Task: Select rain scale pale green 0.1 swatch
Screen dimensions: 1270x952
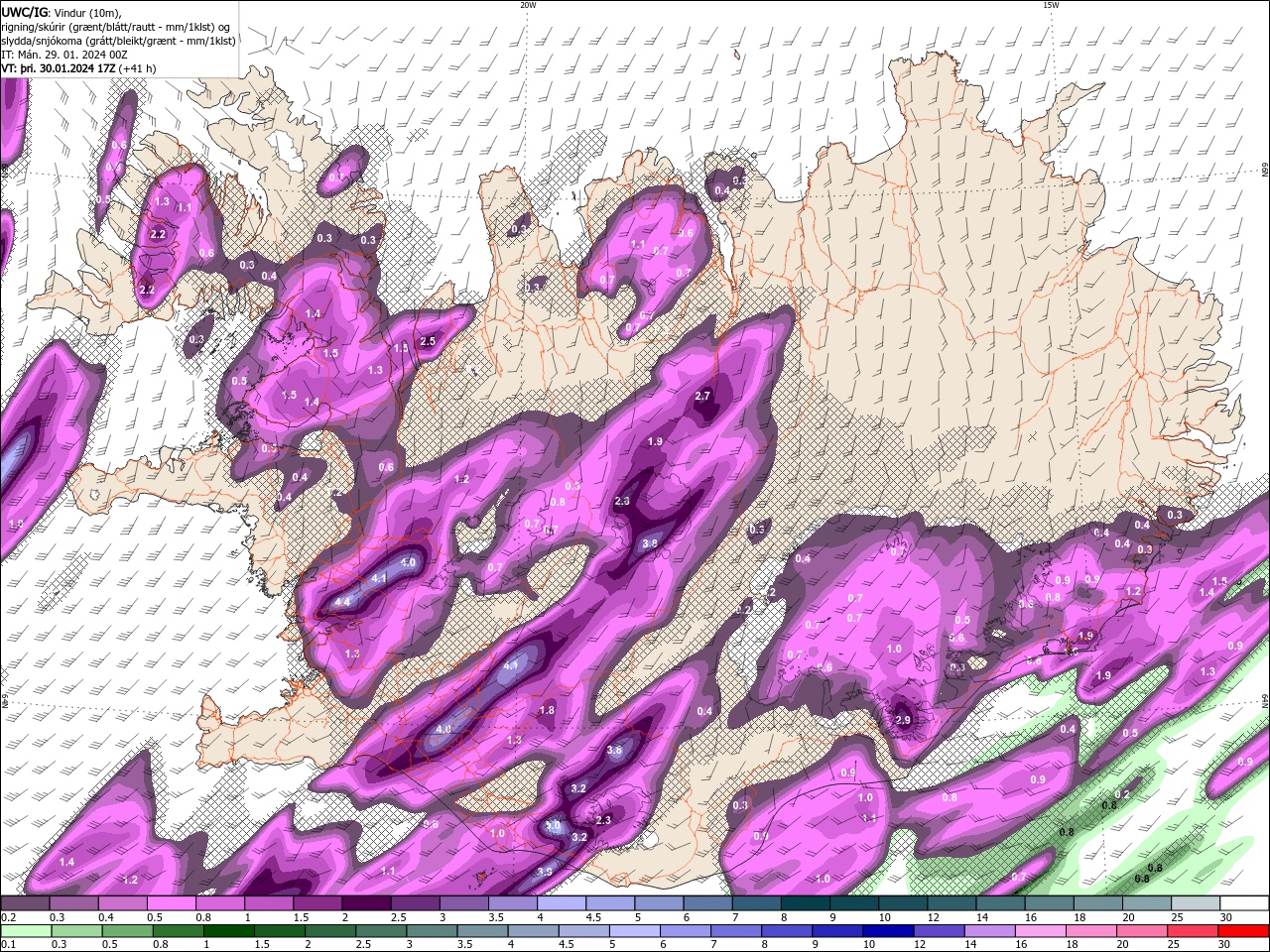Action: (26, 931)
